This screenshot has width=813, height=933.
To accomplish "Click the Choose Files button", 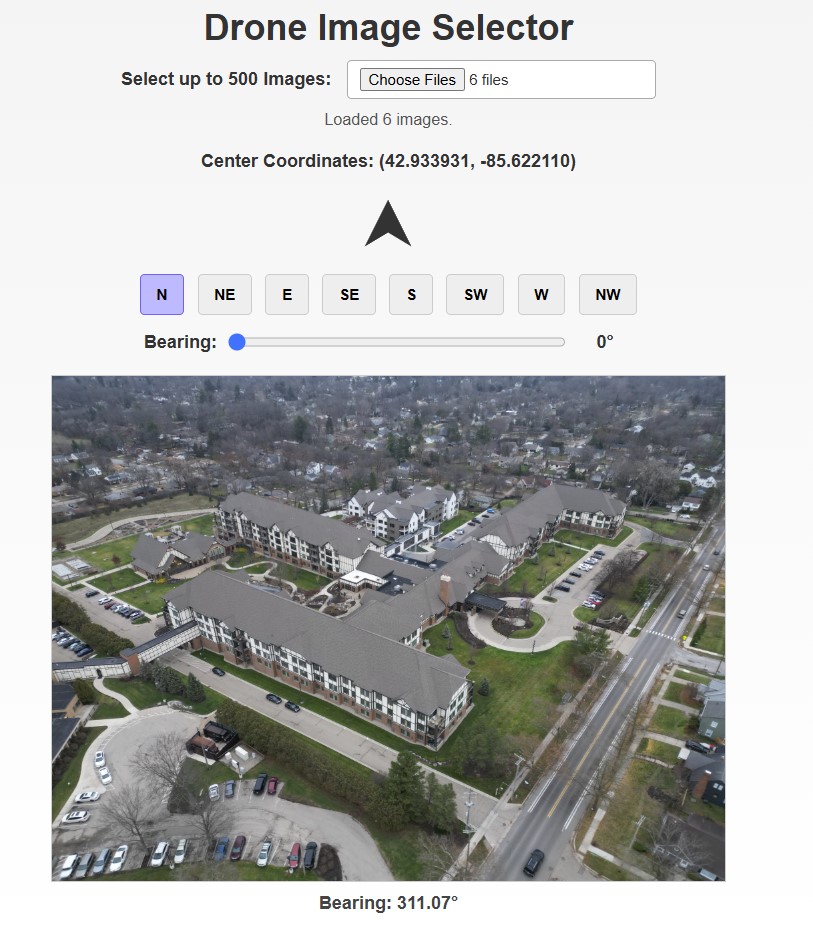I will pyautogui.click(x=412, y=80).
